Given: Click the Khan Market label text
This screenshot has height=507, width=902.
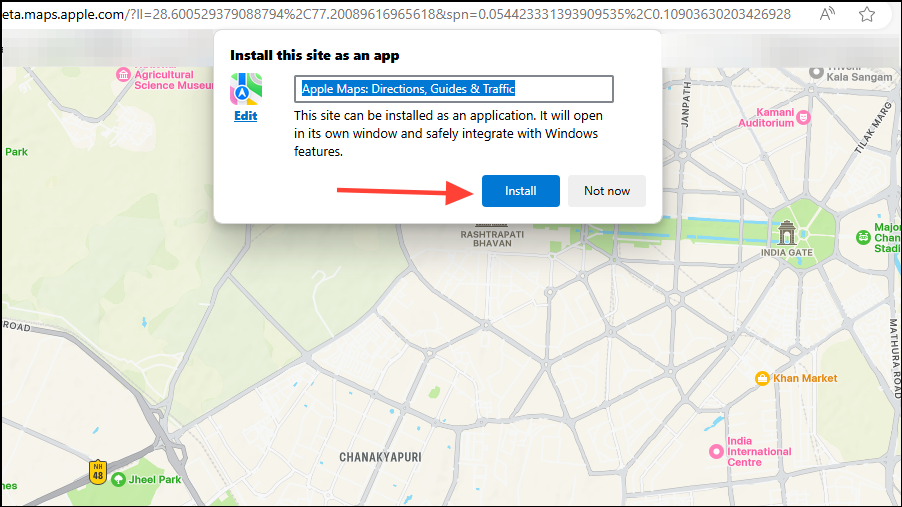Looking at the screenshot, I should pyautogui.click(x=805, y=378).
